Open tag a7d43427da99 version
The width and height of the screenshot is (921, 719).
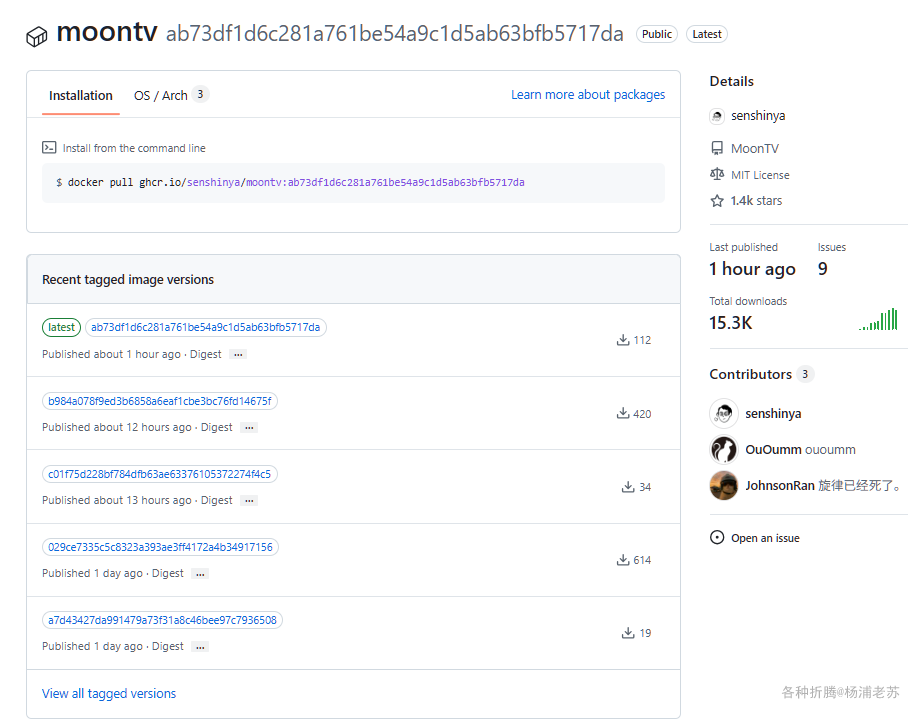162,620
